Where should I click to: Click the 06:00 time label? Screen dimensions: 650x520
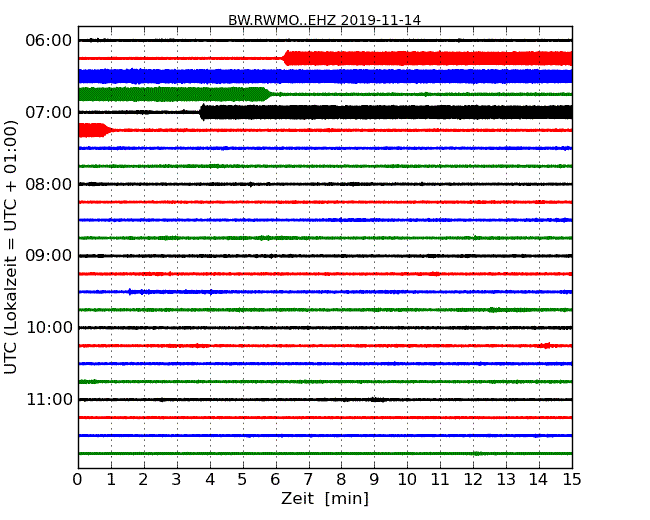pyautogui.click(x=49, y=41)
